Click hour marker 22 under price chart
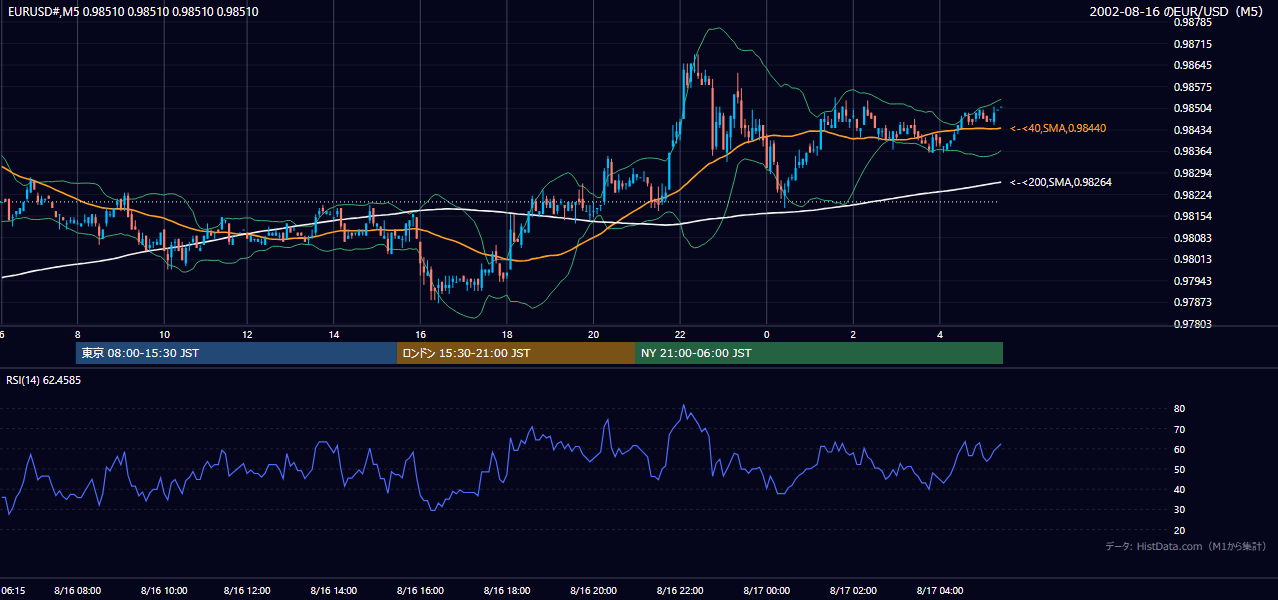 680,334
